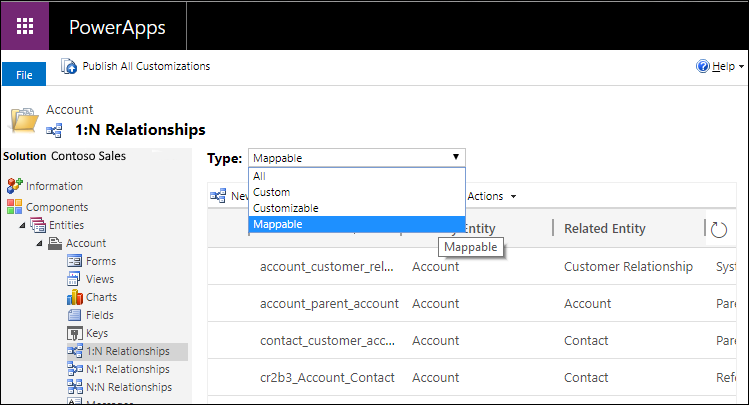Click the Forms icon under Account

pyautogui.click(x=74, y=261)
